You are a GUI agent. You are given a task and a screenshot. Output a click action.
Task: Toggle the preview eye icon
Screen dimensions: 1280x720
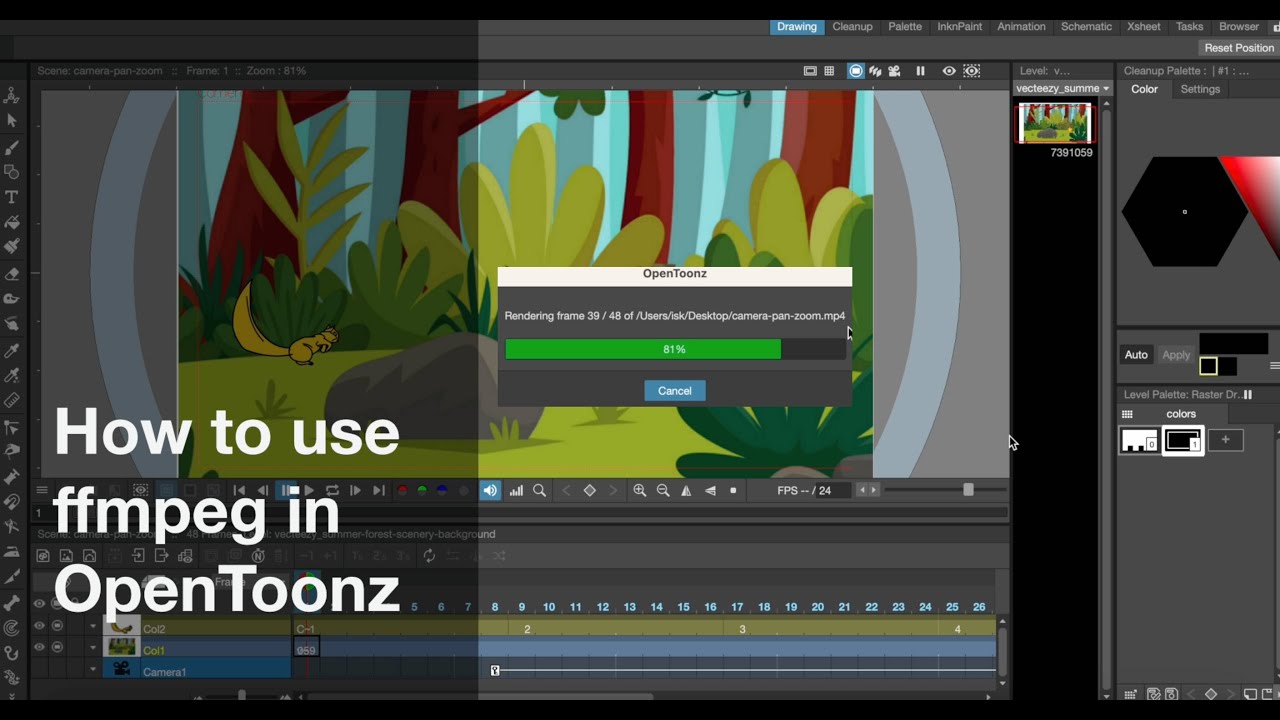pyautogui.click(x=949, y=71)
